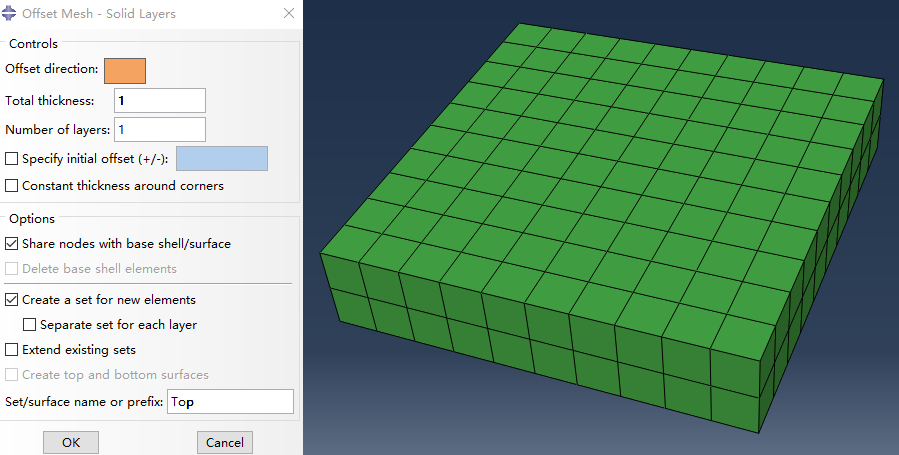Click the Cancel button
899x455 pixels.
click(225, 442)
